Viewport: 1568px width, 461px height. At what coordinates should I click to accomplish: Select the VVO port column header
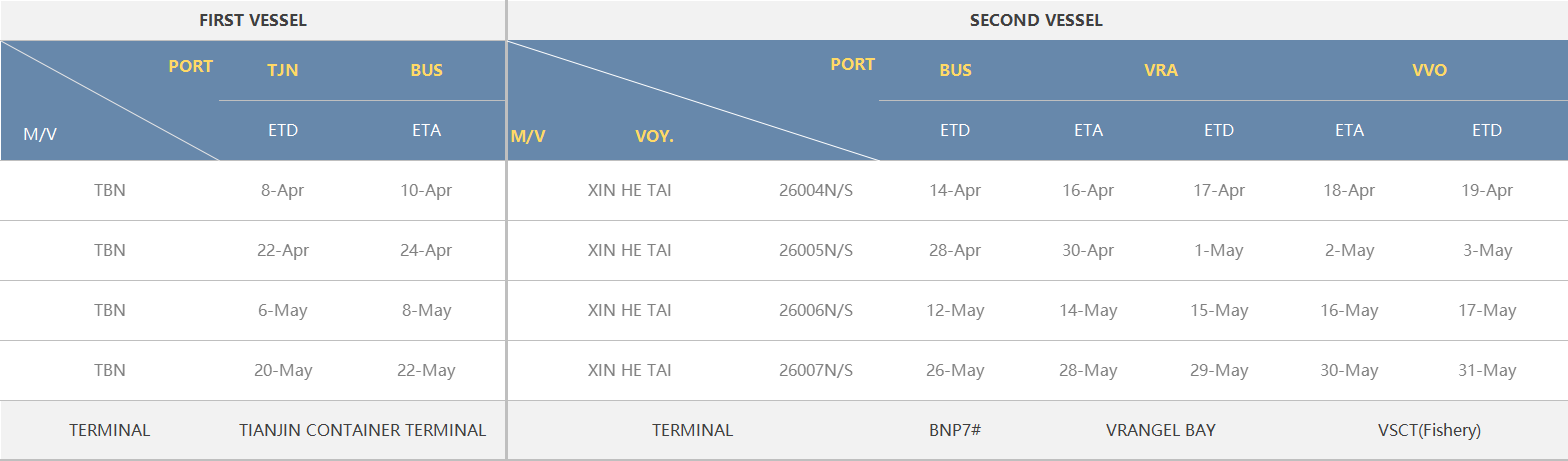pos(1429,70)
